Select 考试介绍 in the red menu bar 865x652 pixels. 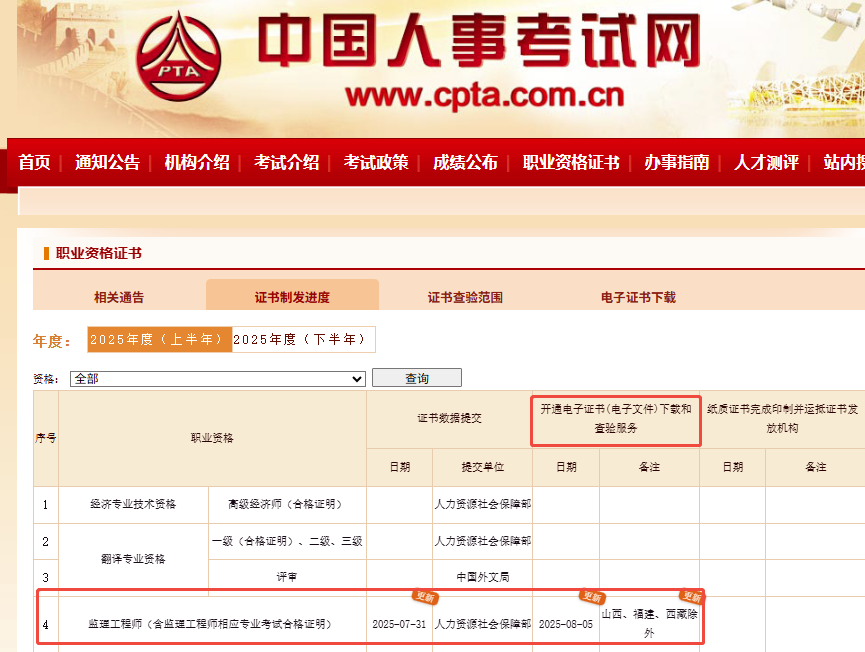(x=286, y=162)
